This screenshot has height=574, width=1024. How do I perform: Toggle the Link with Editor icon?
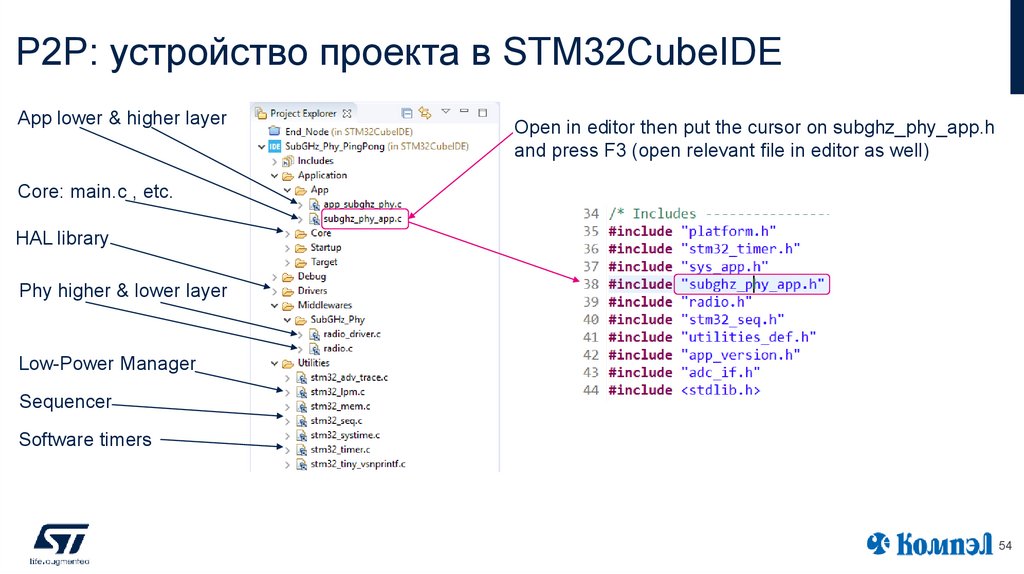(x=425, y=113)
